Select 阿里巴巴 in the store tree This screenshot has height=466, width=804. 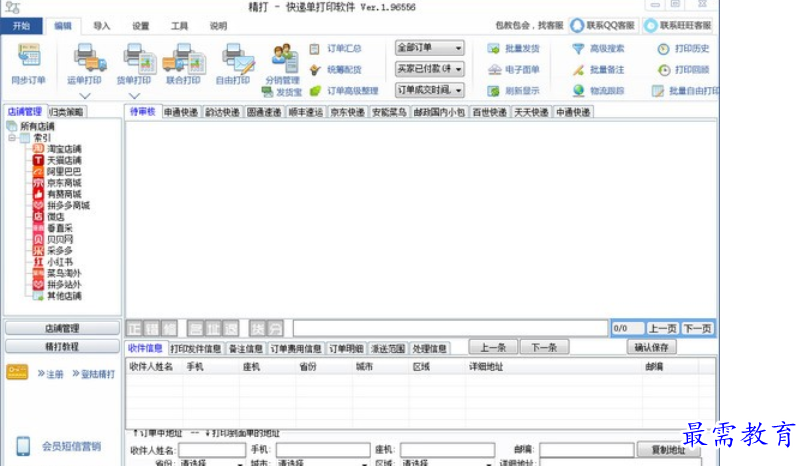click(64, 172)
